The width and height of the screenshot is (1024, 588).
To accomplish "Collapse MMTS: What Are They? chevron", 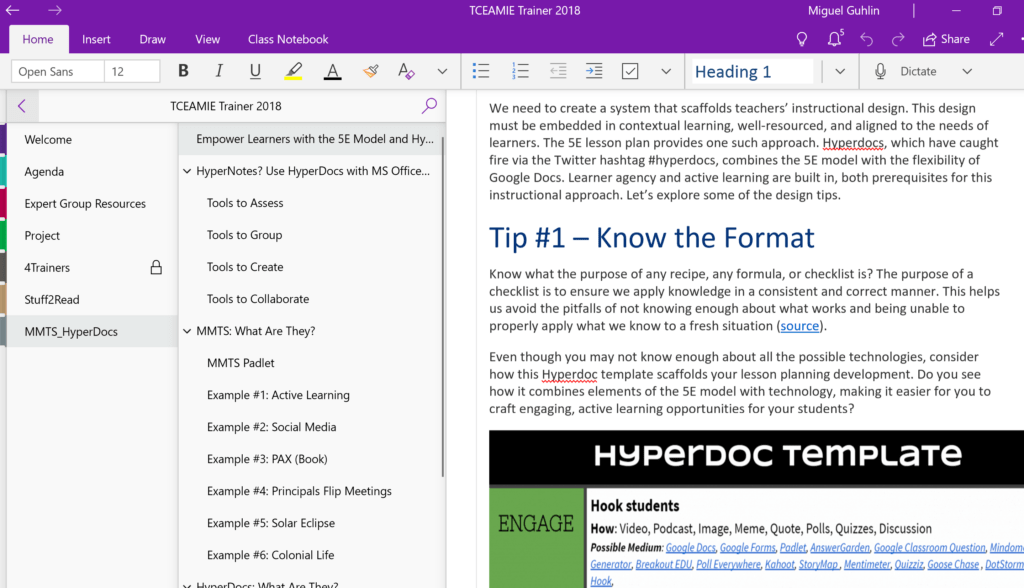I will pyautogui.click(x=187, y=331).
